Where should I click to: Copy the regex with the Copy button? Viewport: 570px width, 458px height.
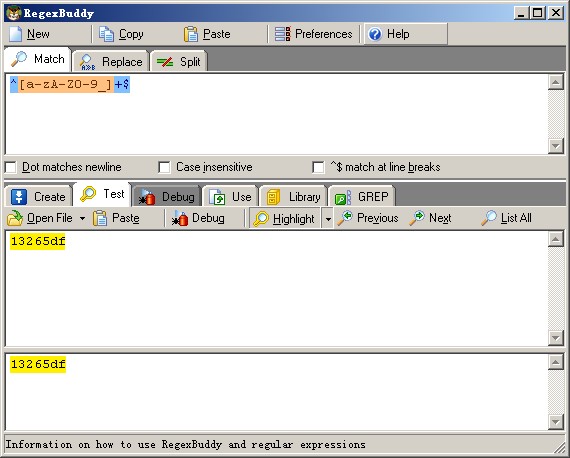121,34
